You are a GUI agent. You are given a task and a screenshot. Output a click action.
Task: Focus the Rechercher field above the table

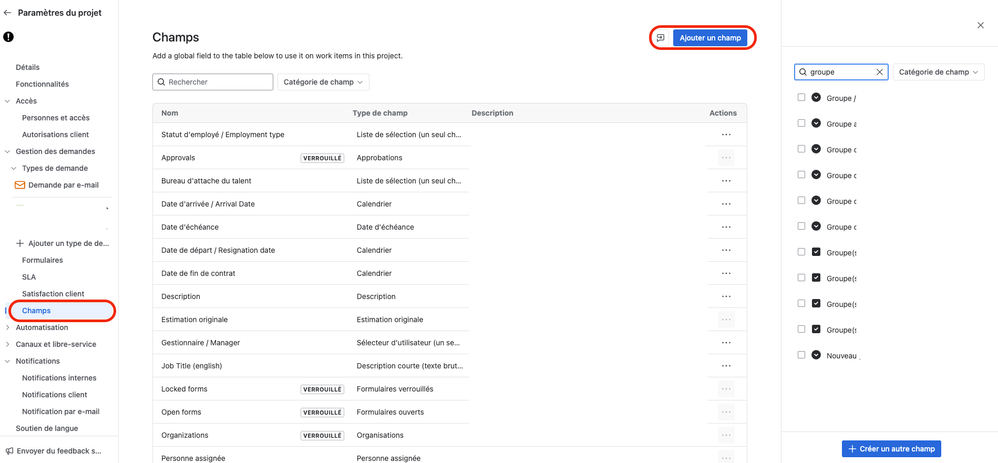[213, 82]
